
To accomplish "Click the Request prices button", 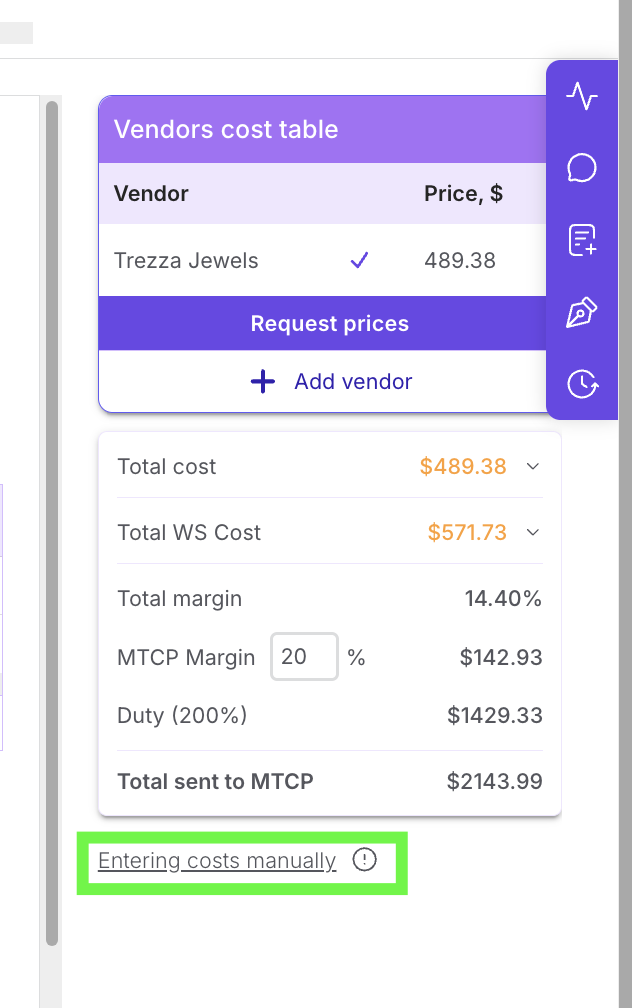I will tap(329, 324).
